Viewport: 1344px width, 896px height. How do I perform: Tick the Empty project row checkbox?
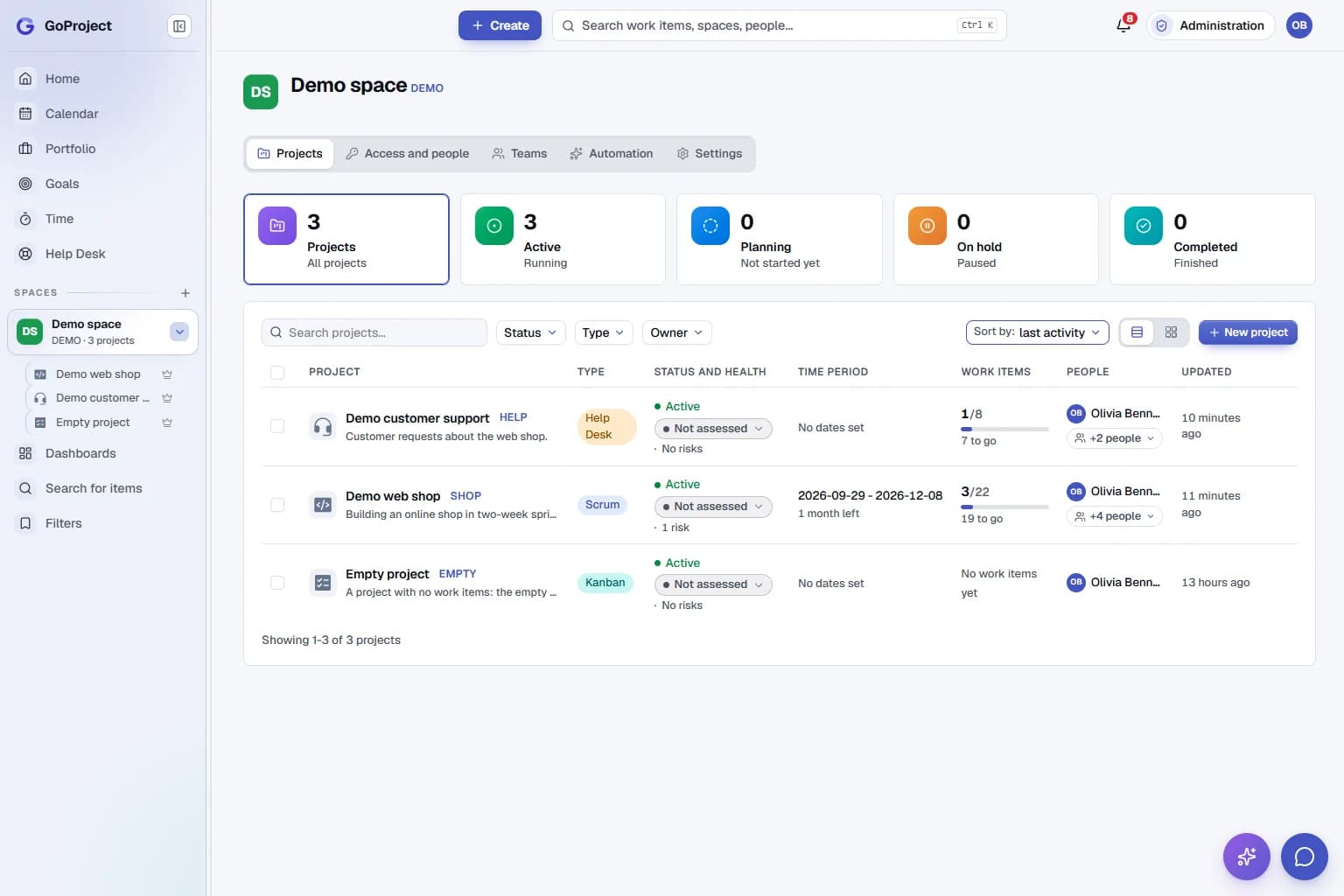pos(277,583)
